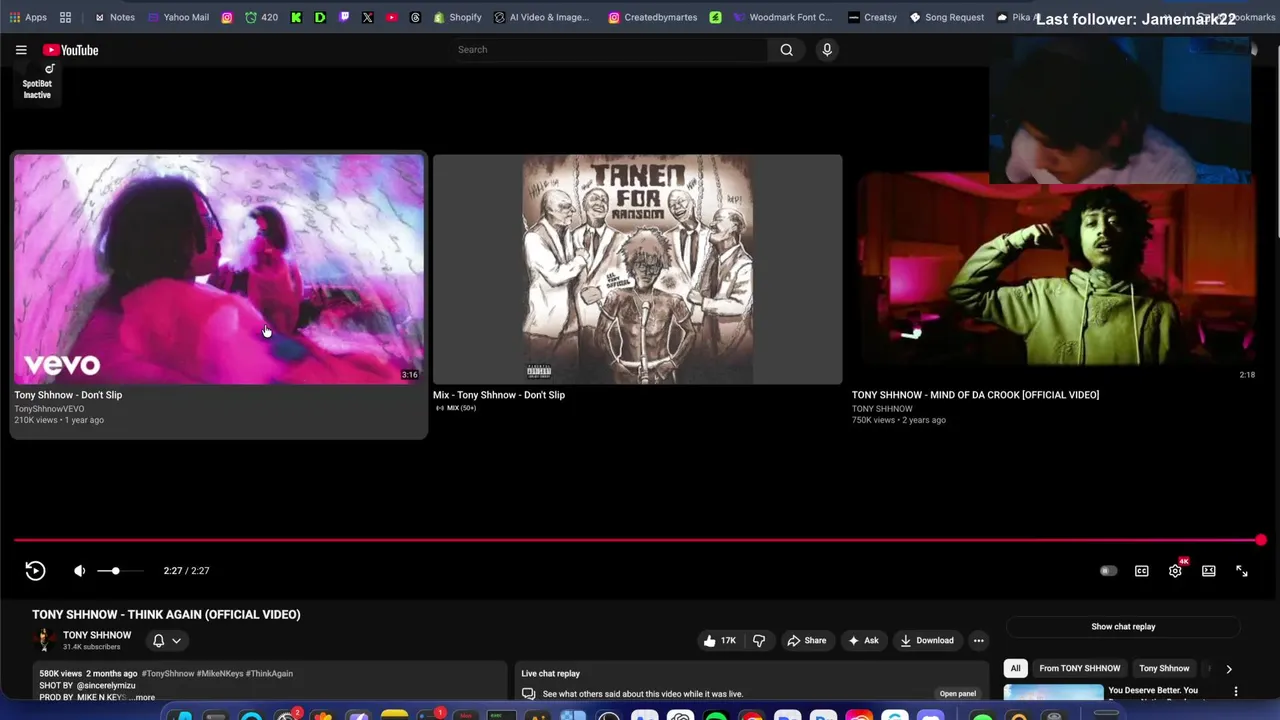1280x720 pixels.
Task: Toggle the autoplay switch
Action: (1108, 571)
